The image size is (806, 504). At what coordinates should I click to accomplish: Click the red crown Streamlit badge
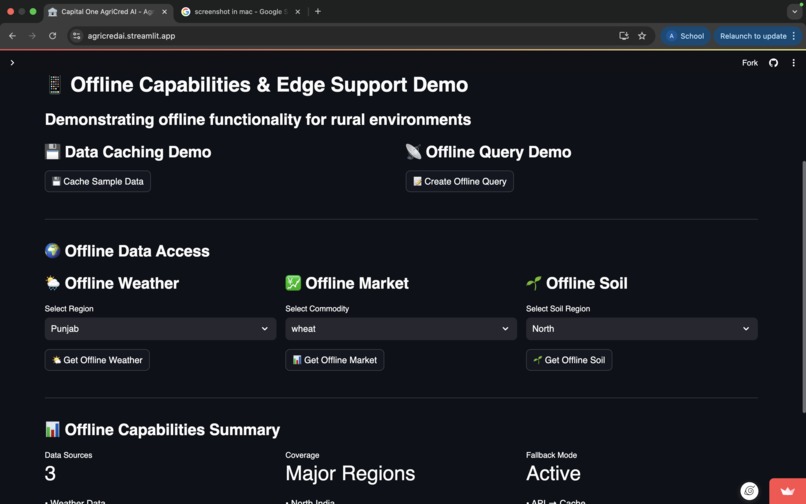[787, 491]
